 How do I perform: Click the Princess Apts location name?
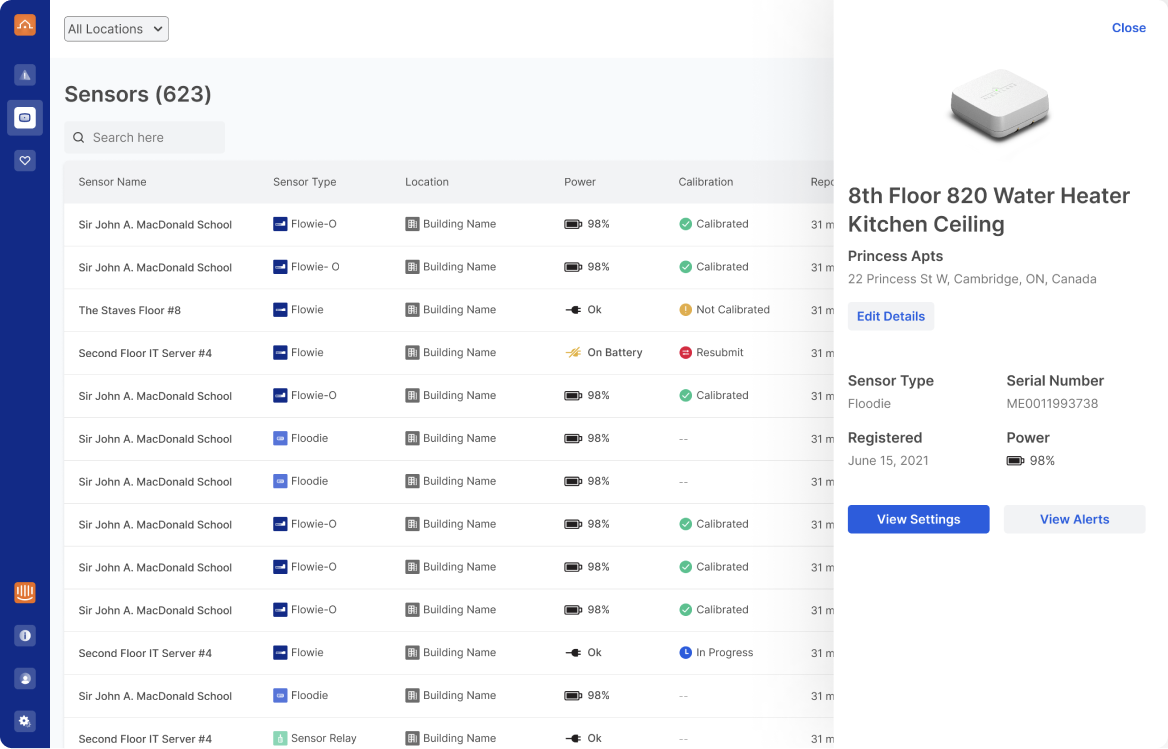click(x=895, y=256)
